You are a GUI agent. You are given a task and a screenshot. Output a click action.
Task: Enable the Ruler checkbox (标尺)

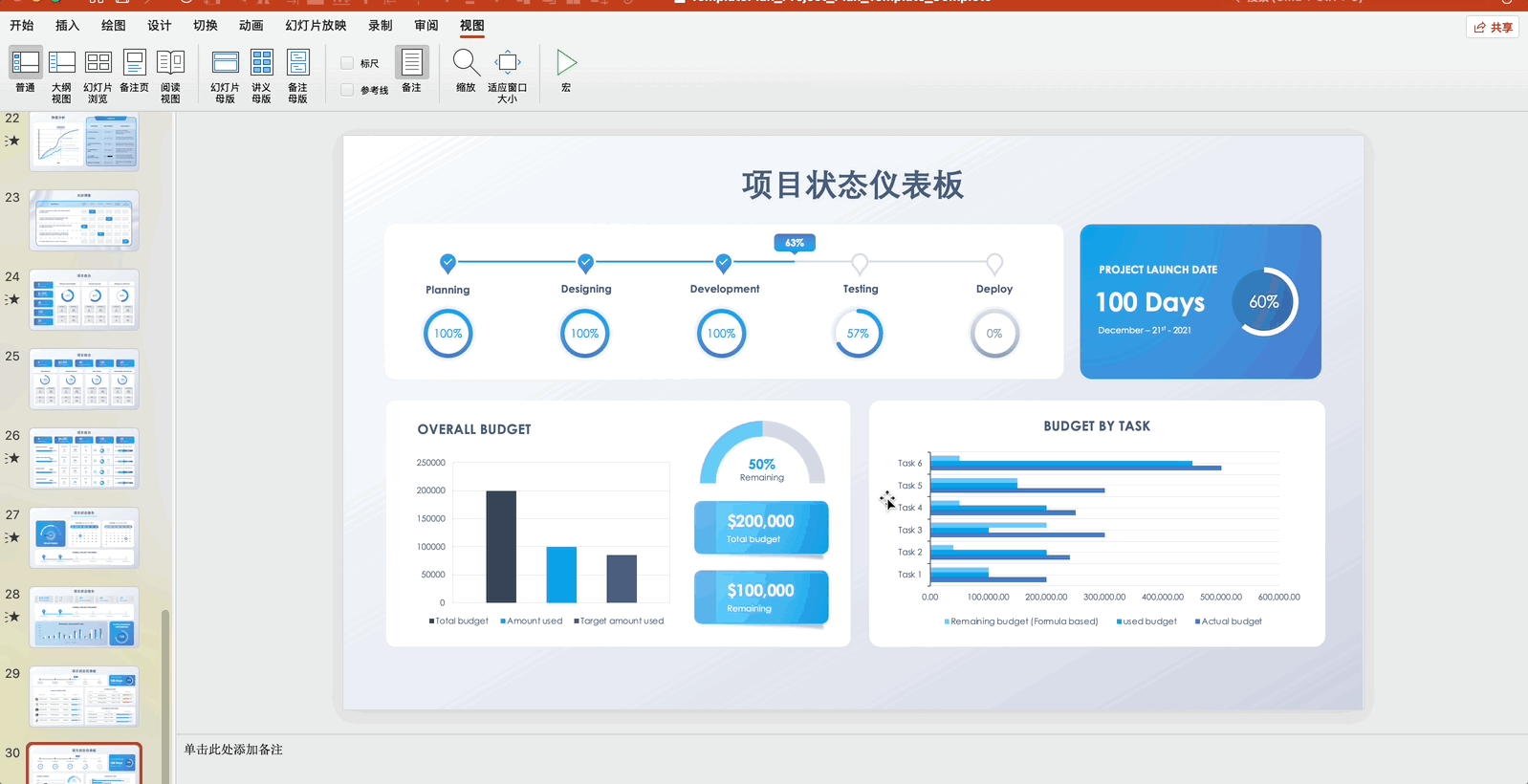pyautogui.click(x=347, y=63)
